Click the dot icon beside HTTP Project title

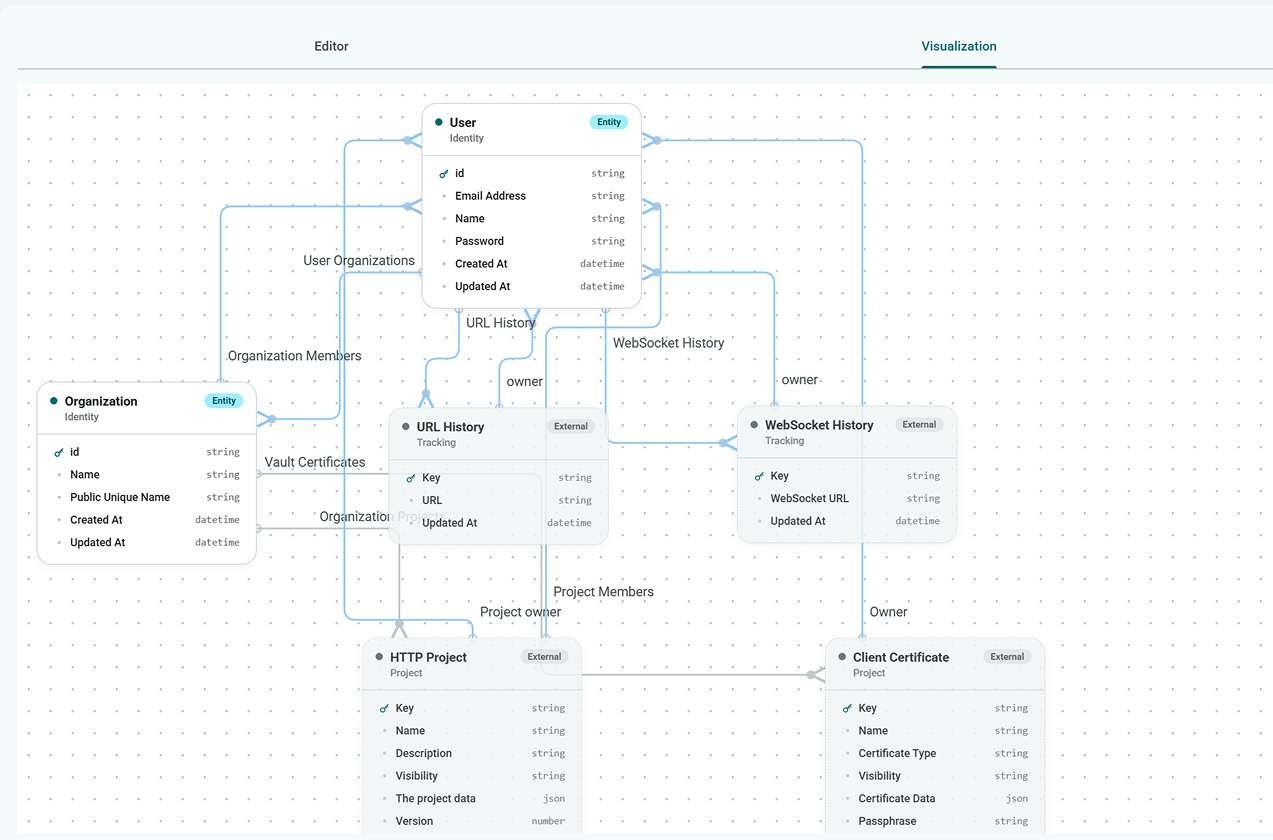pyautogui.click(x=379, y=657)
